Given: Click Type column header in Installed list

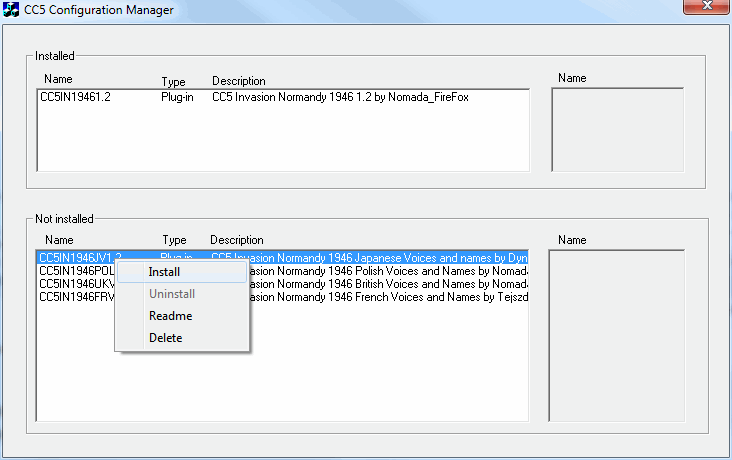Looking at the screenshot, I should [174, 81].
